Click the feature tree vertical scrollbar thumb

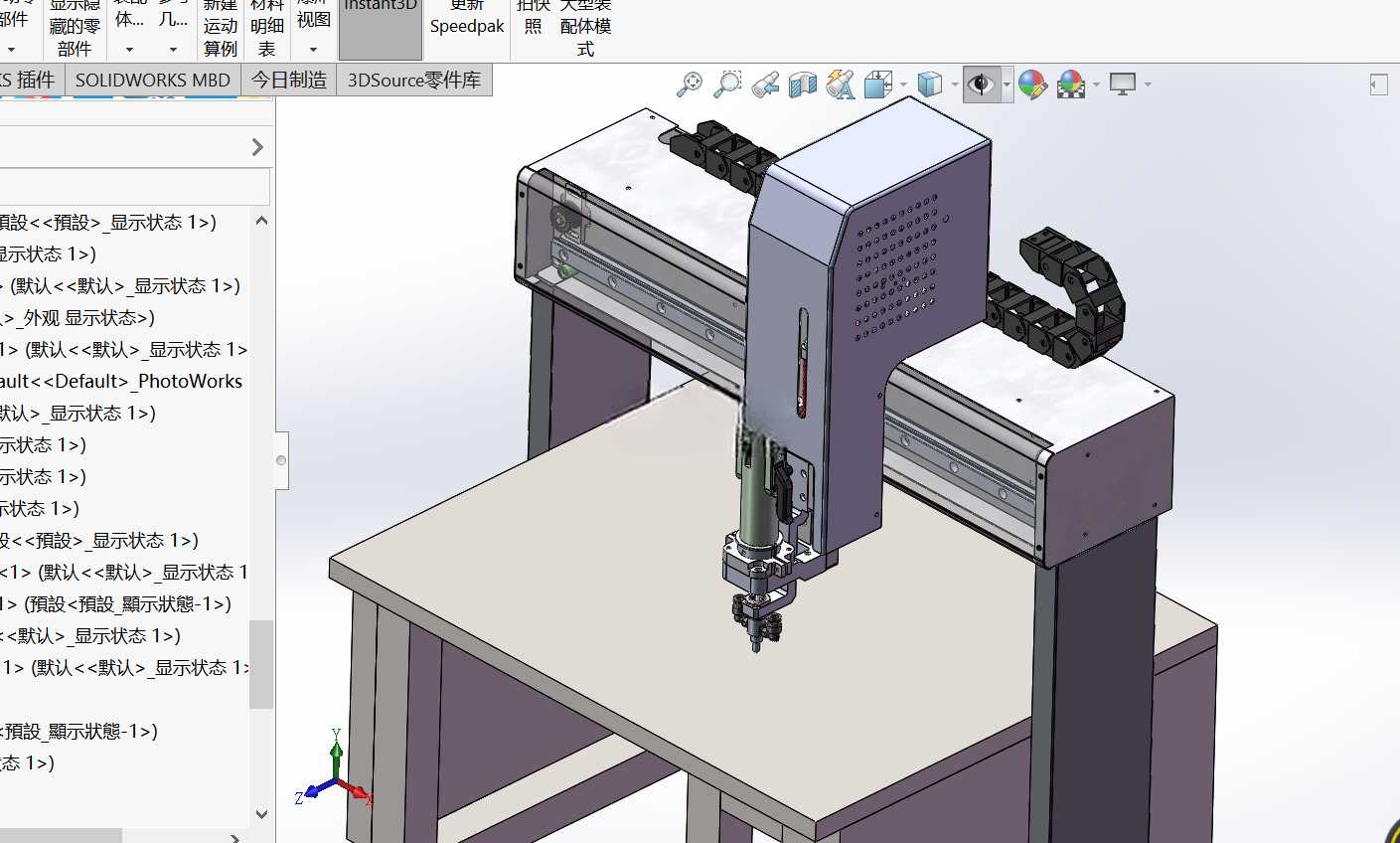pyautogui.click(x=260, y=664)
